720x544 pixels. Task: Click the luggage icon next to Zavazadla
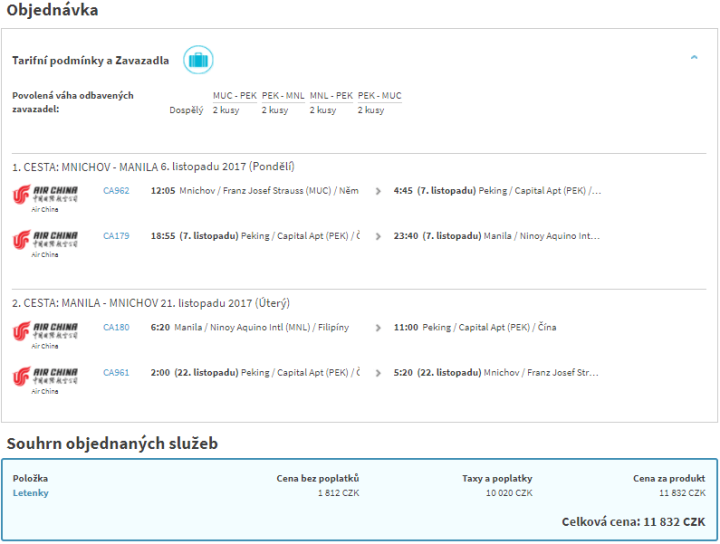[x=198, y=60]
